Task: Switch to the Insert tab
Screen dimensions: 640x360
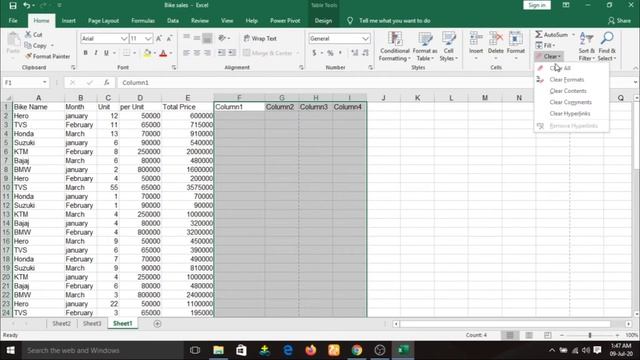Action: (69, 20)
